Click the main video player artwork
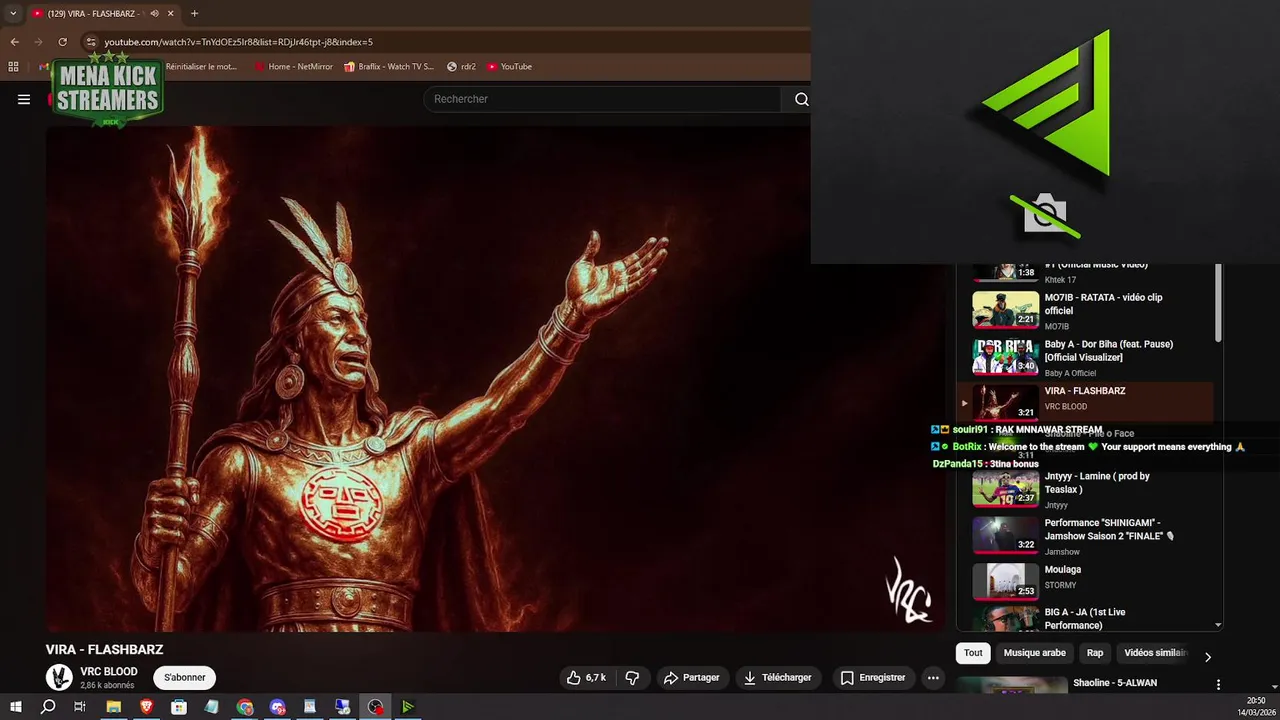The height and width of the screenshot is (720, 1280). pos(495,378)
